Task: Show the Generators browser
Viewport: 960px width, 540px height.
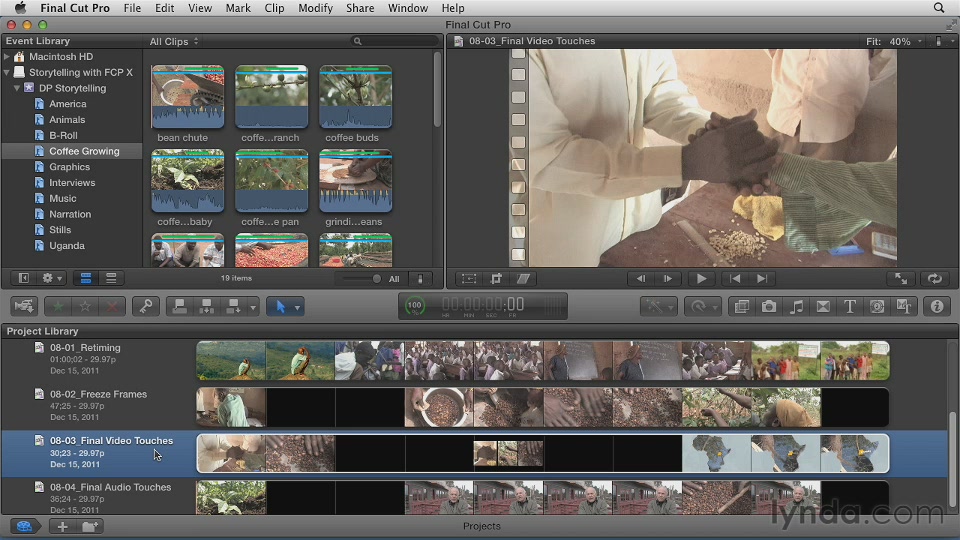Action: 877,306
